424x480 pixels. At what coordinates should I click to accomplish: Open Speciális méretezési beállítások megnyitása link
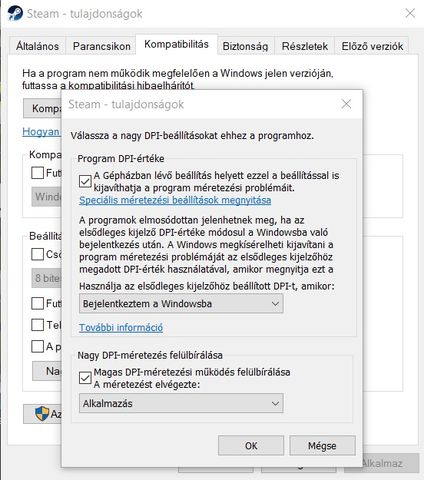(175, 200)
